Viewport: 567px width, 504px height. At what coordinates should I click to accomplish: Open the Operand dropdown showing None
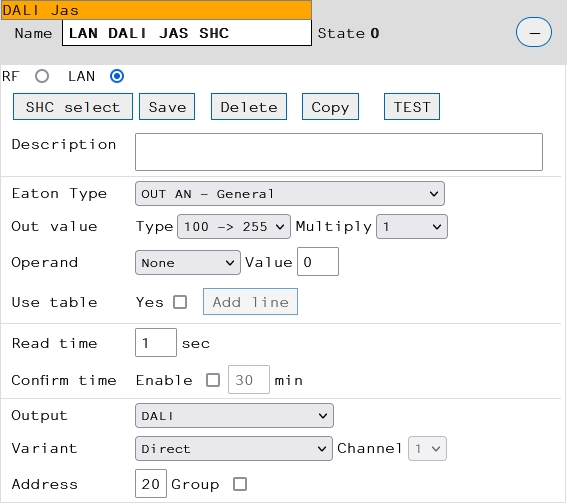click(x=188, y=262)
